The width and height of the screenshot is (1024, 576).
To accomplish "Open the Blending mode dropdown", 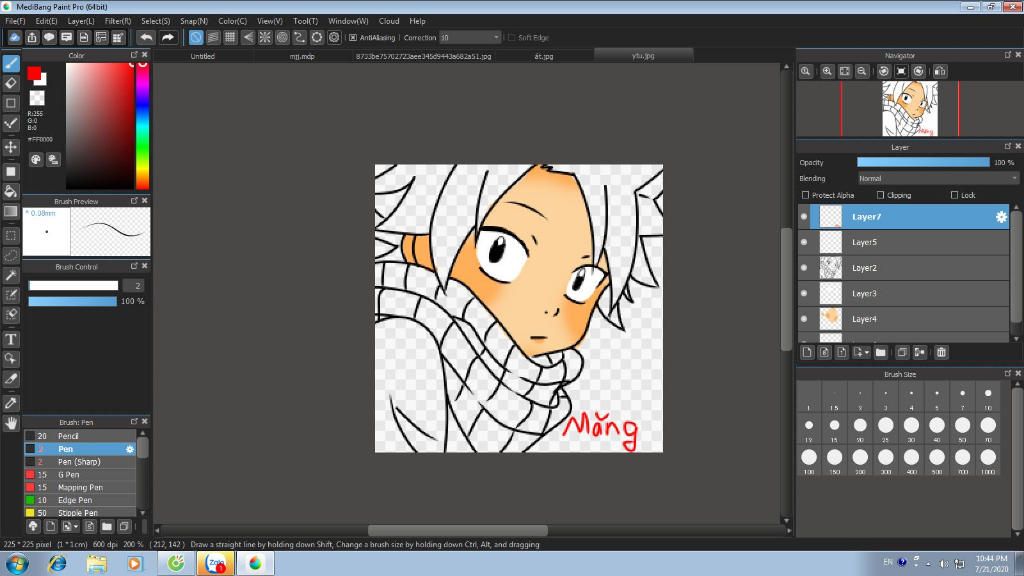I will [x=938, y=178].
